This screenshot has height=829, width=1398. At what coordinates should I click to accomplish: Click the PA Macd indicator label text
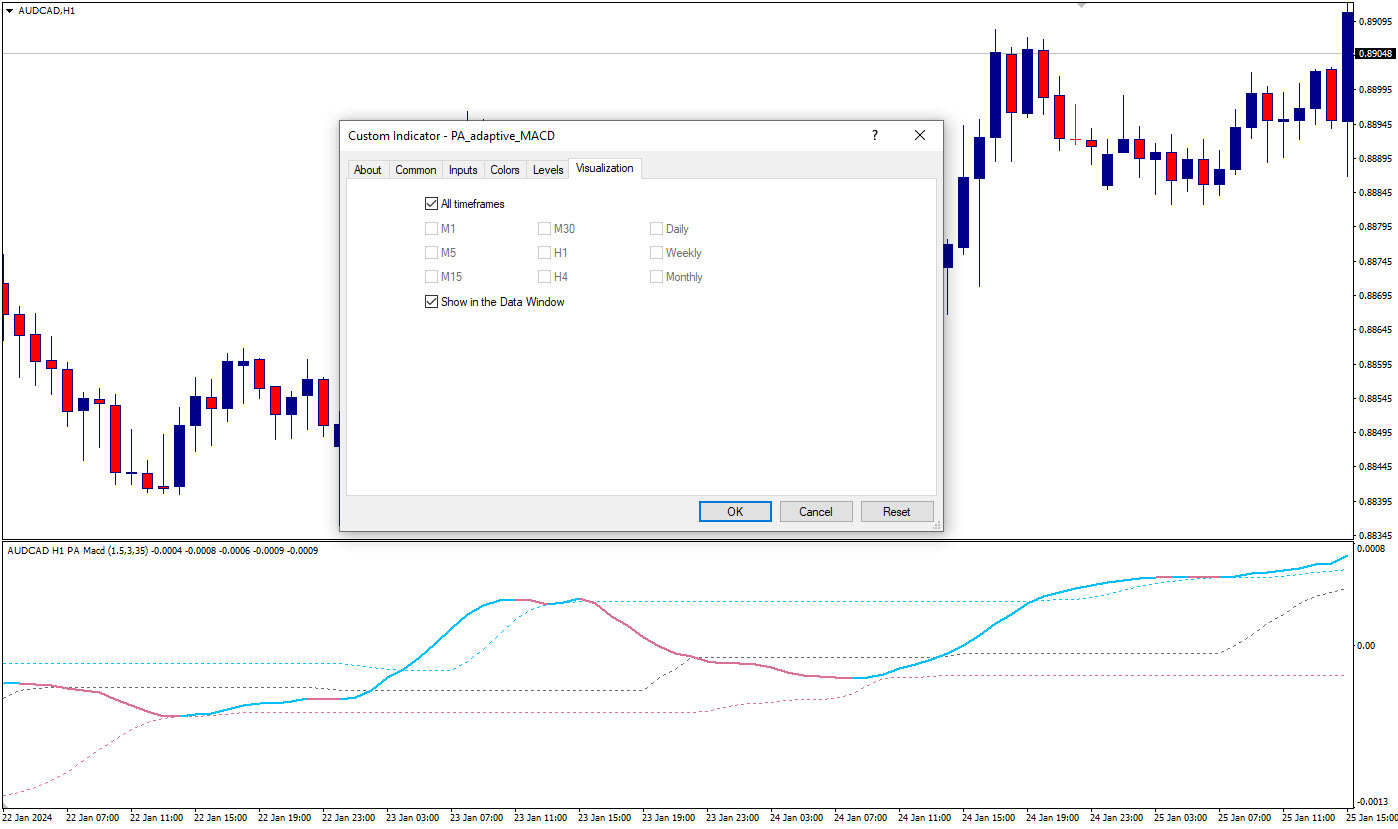pos(162,550)
